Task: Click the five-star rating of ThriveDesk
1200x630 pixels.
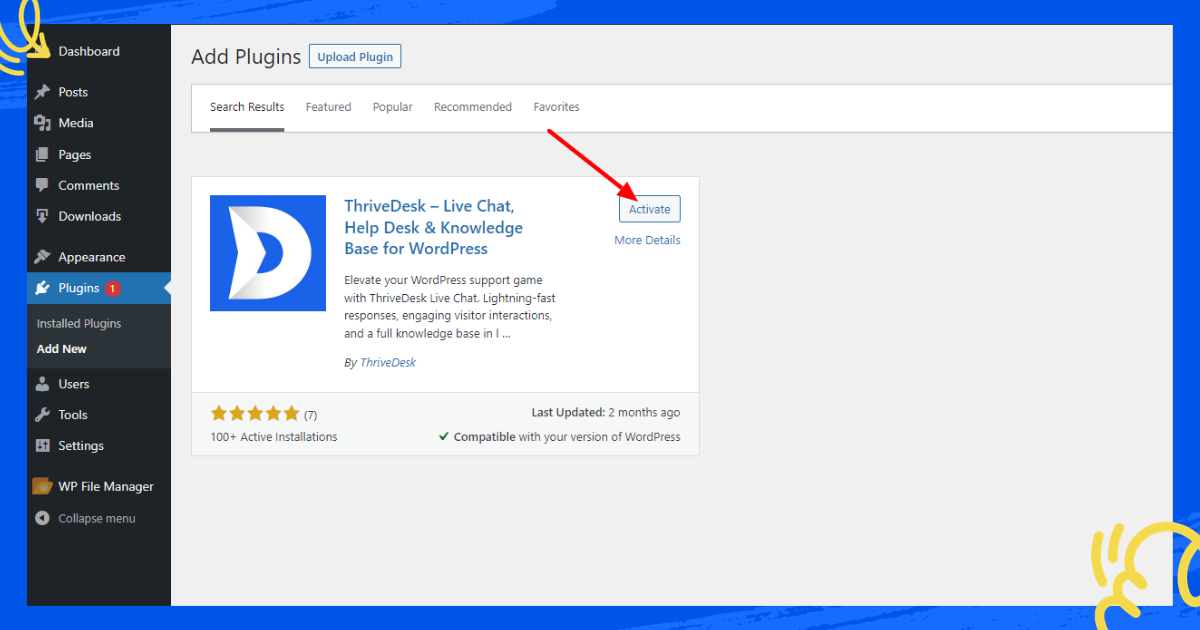Action: (x=255, y=413)
